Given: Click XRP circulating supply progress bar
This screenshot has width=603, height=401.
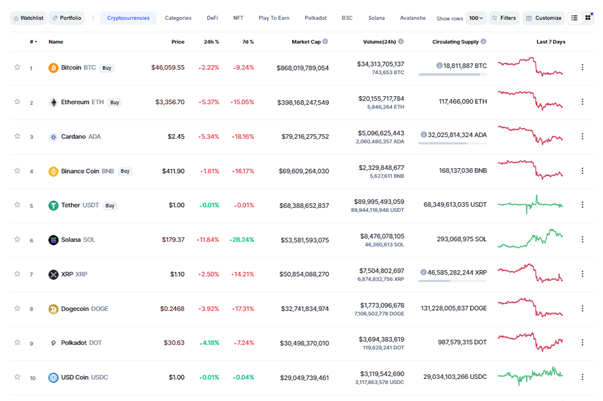Looking at the screenshot, I should pos(453,281).
